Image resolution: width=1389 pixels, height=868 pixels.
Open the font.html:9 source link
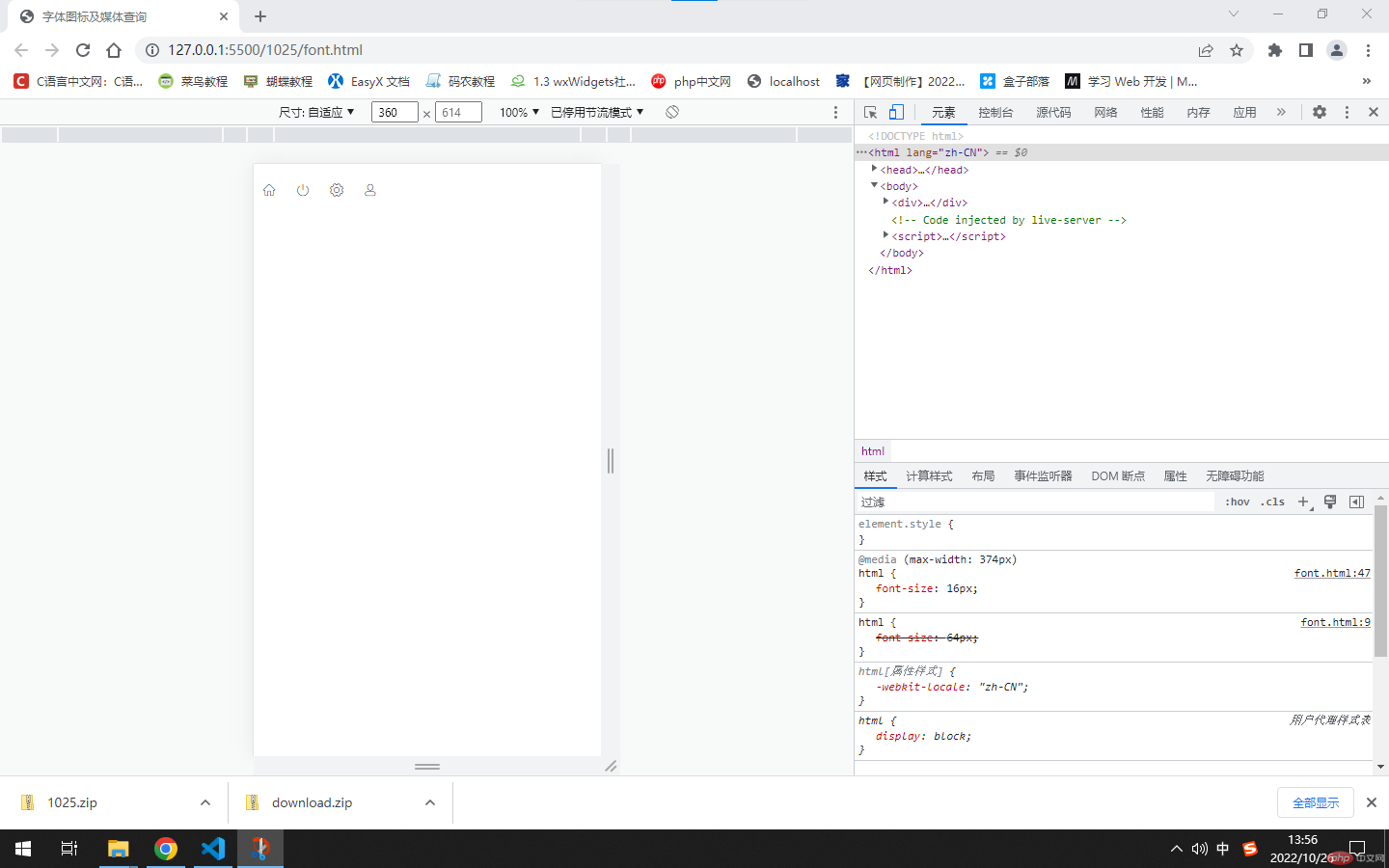1335,622
